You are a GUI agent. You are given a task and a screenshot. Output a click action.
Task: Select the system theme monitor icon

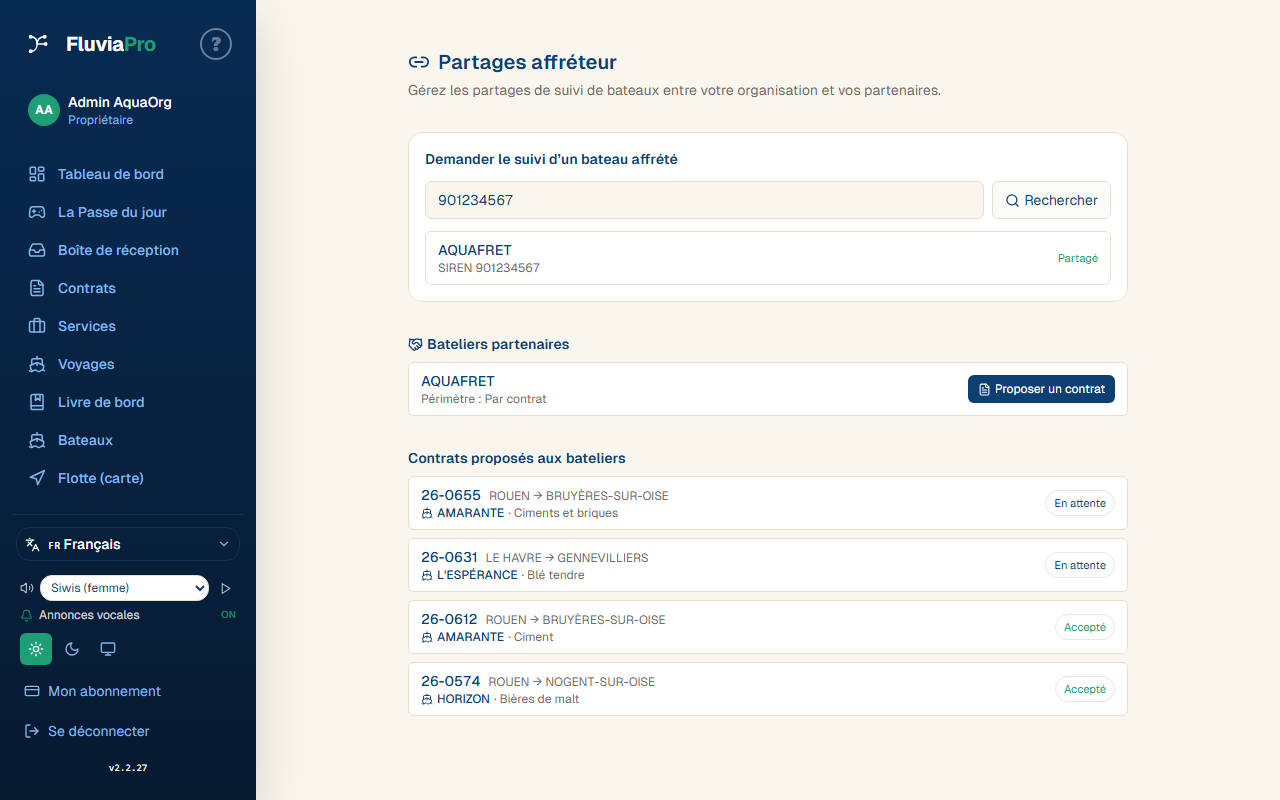pos(108,649)
